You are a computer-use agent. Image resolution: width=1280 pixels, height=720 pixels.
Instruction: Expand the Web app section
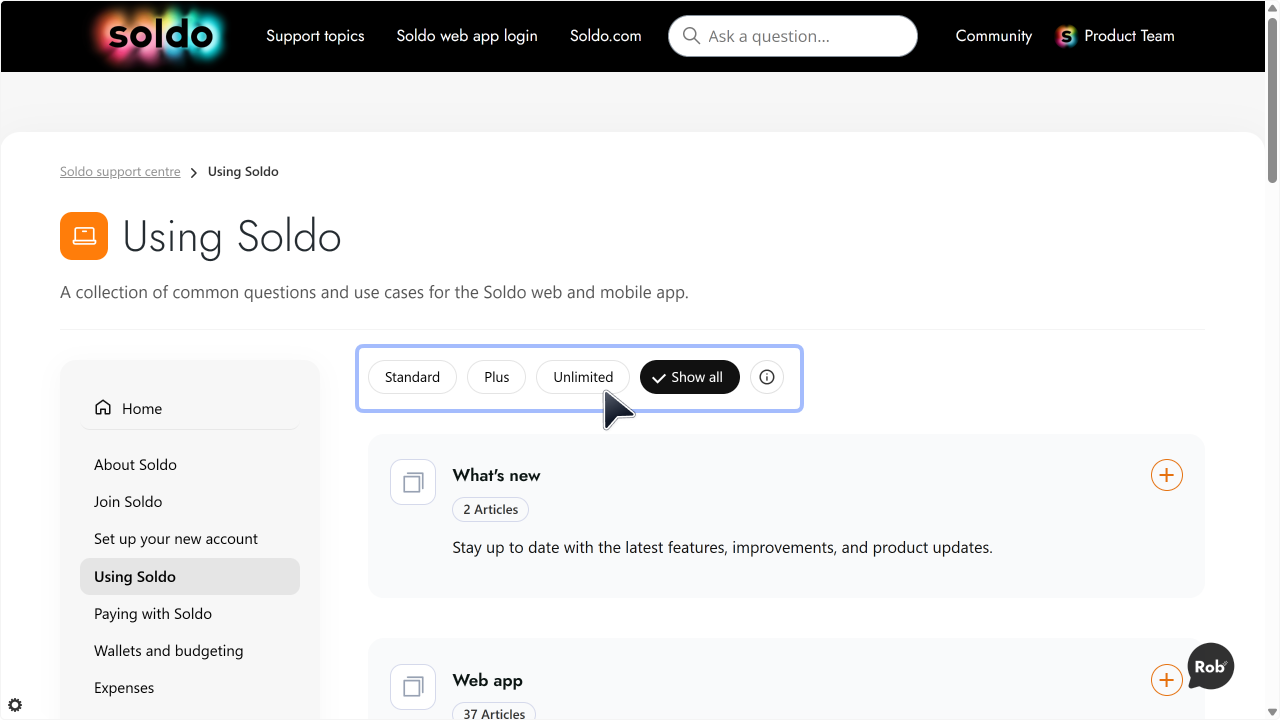(1167, 680)
